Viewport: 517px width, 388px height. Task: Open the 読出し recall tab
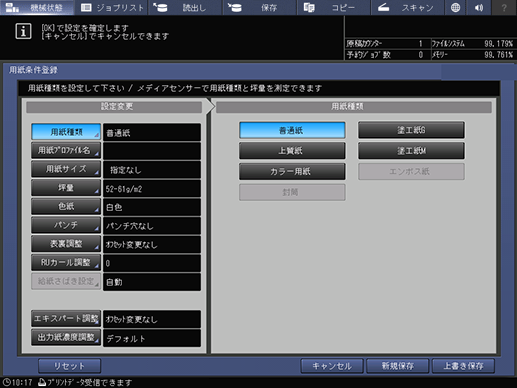[185, 7]
